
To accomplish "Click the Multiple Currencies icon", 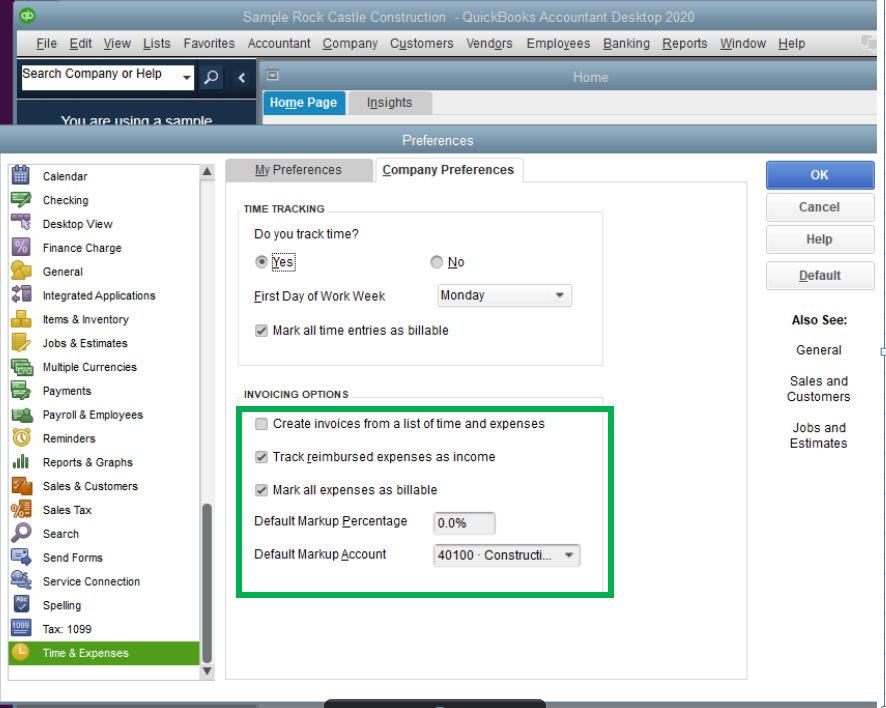I will click(21, 367).
